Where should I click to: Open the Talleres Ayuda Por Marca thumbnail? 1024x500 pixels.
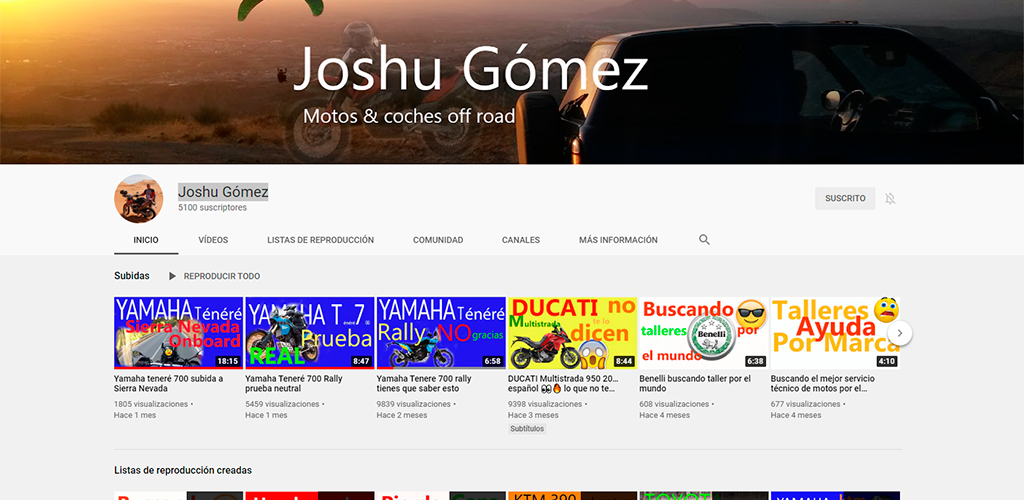point(835,333)
